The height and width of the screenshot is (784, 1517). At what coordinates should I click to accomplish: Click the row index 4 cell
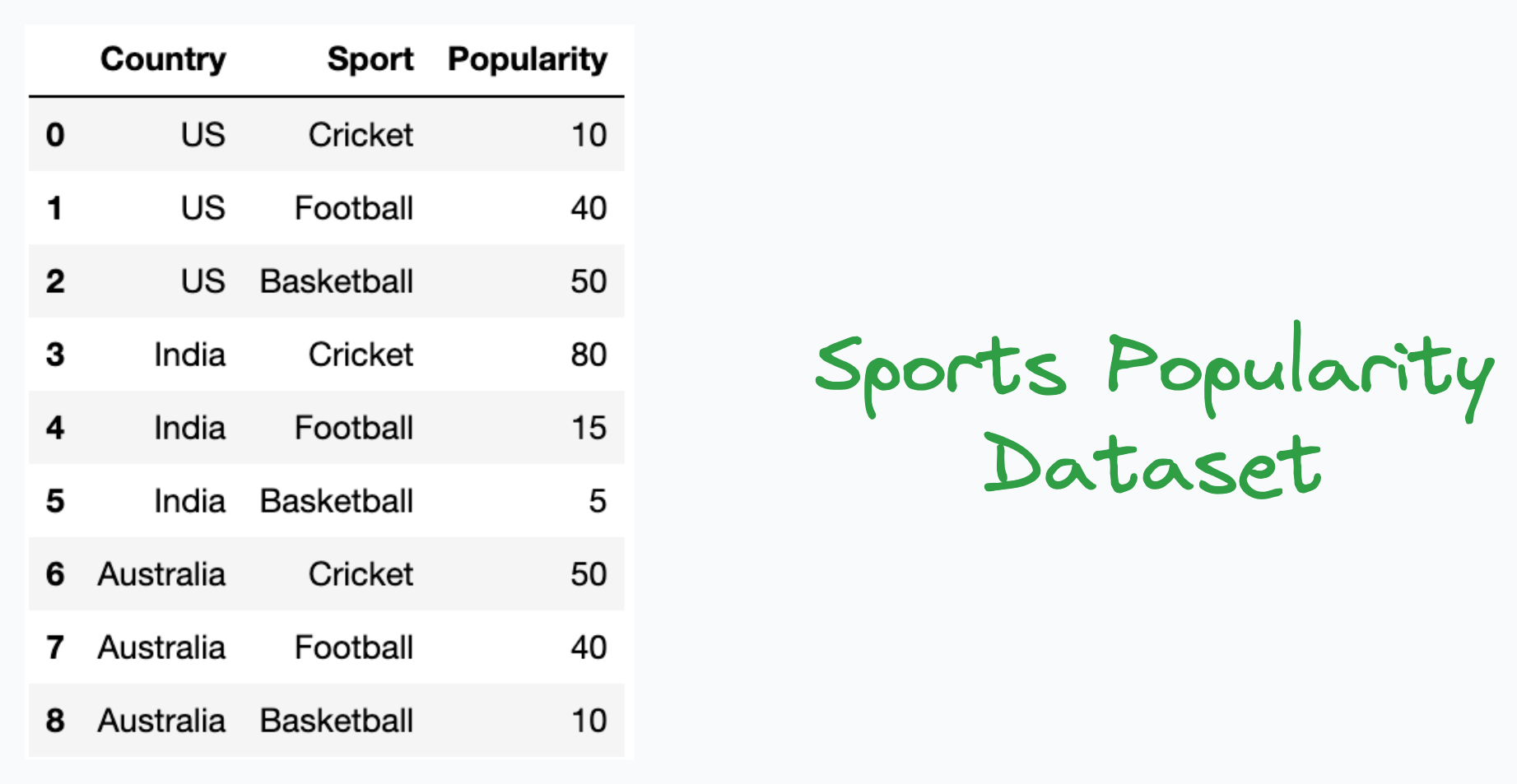[x=55, y=428]
